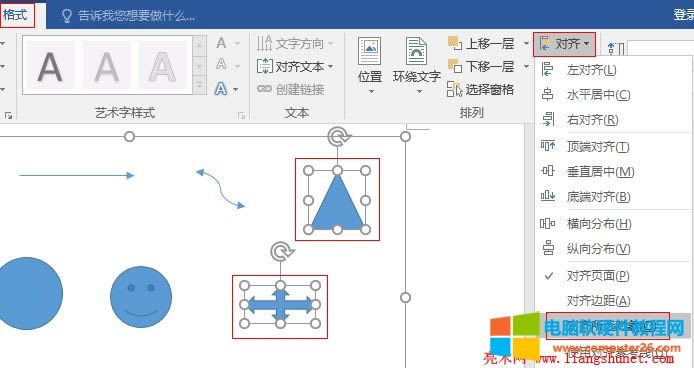This screenshot has width=694, height=368.
Task: Click the 文字方向 button
Action: (295, 43)
